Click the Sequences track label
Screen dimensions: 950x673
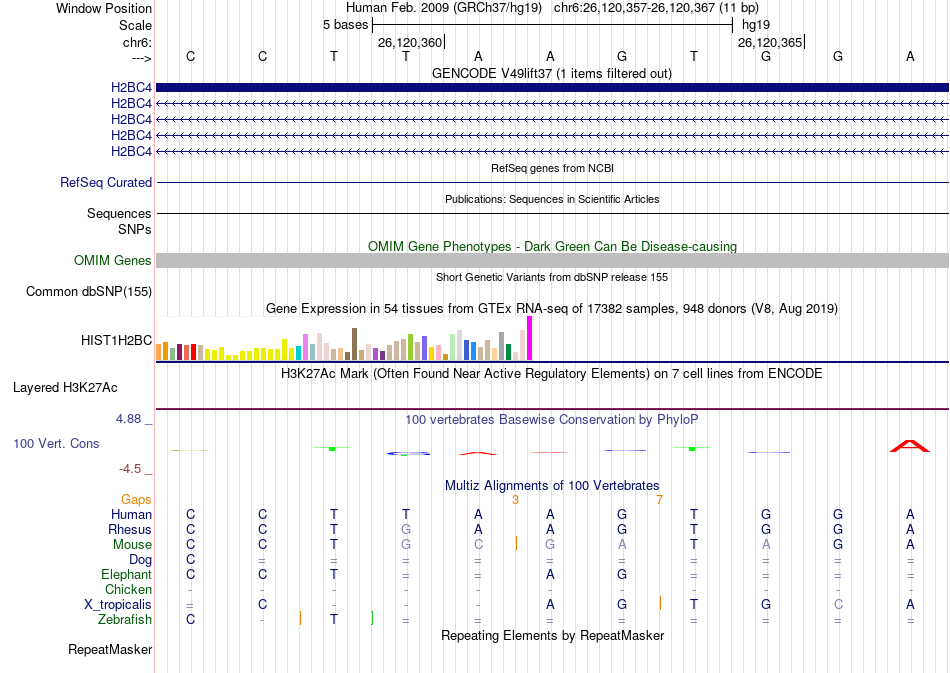(119, 213)
